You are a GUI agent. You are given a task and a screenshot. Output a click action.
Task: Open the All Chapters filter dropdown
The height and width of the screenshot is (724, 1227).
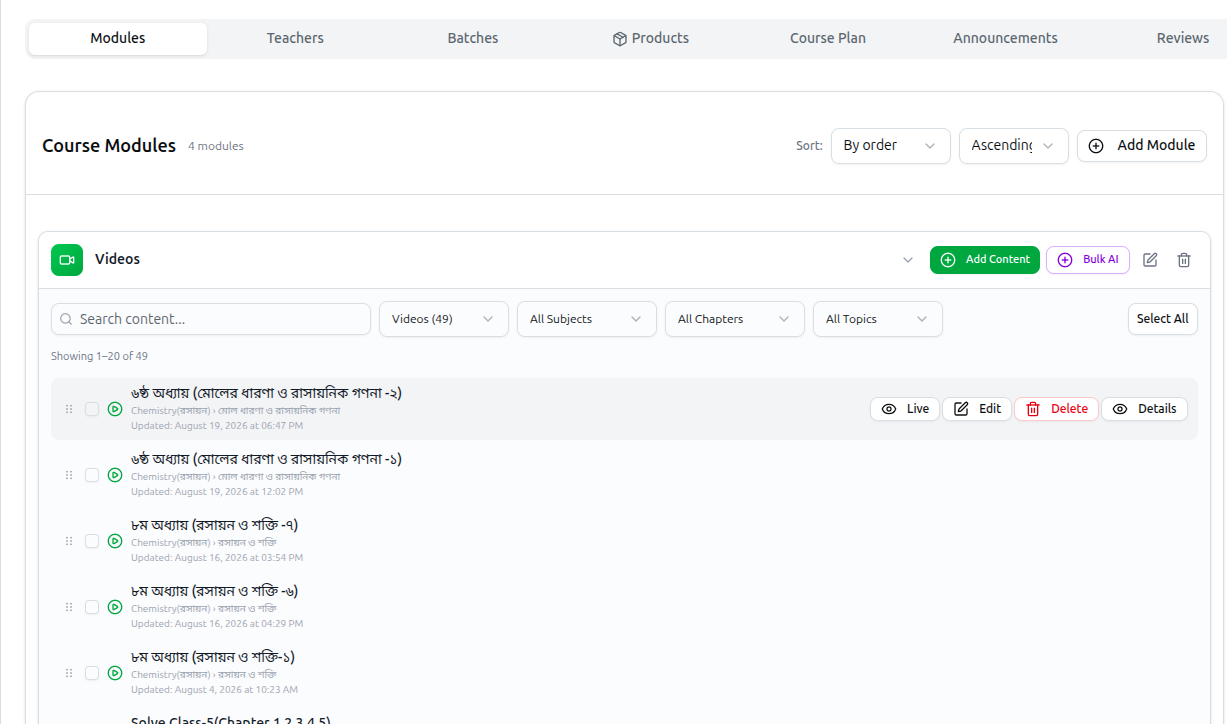(734, 319)
